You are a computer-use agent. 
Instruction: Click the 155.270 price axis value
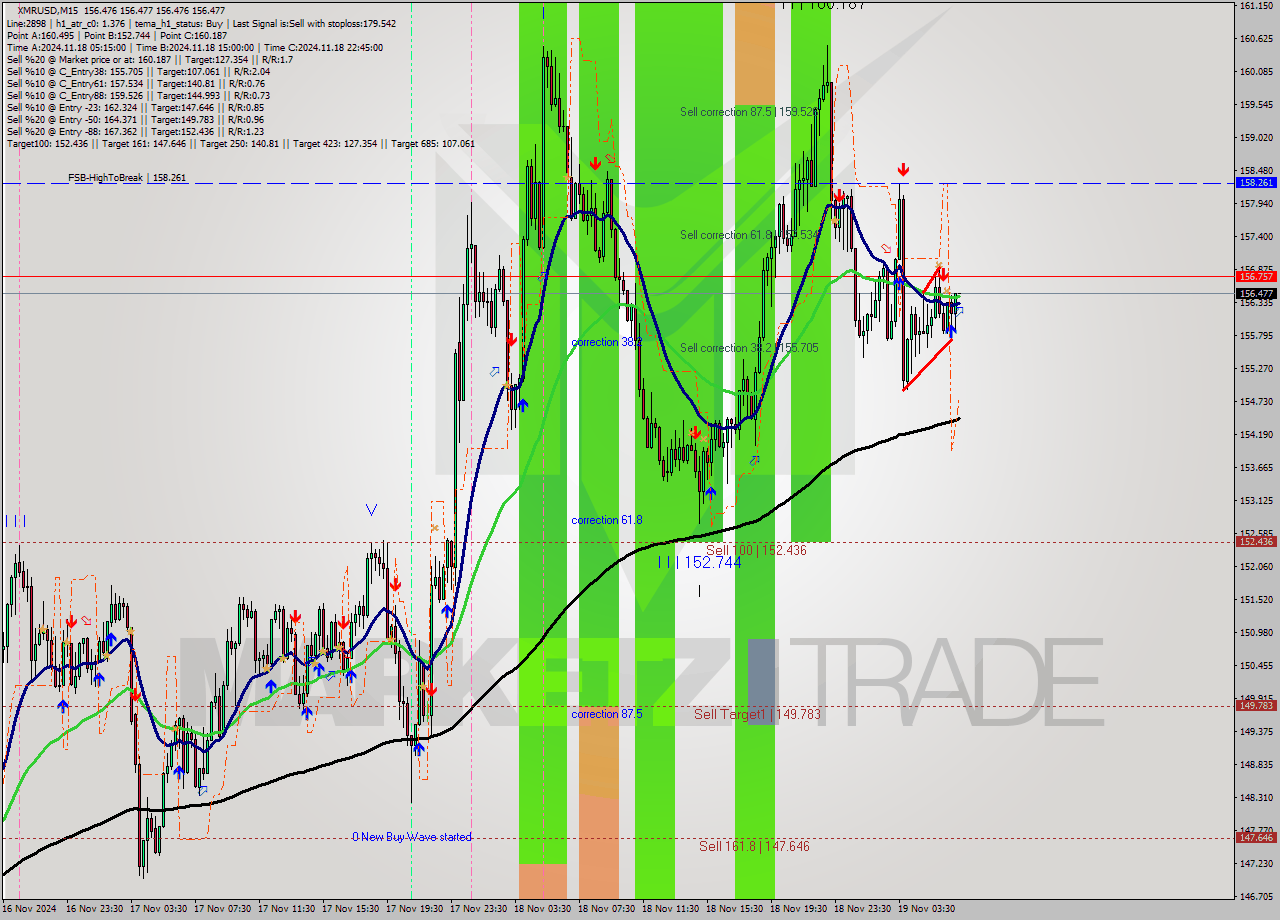pos(1256,369)
